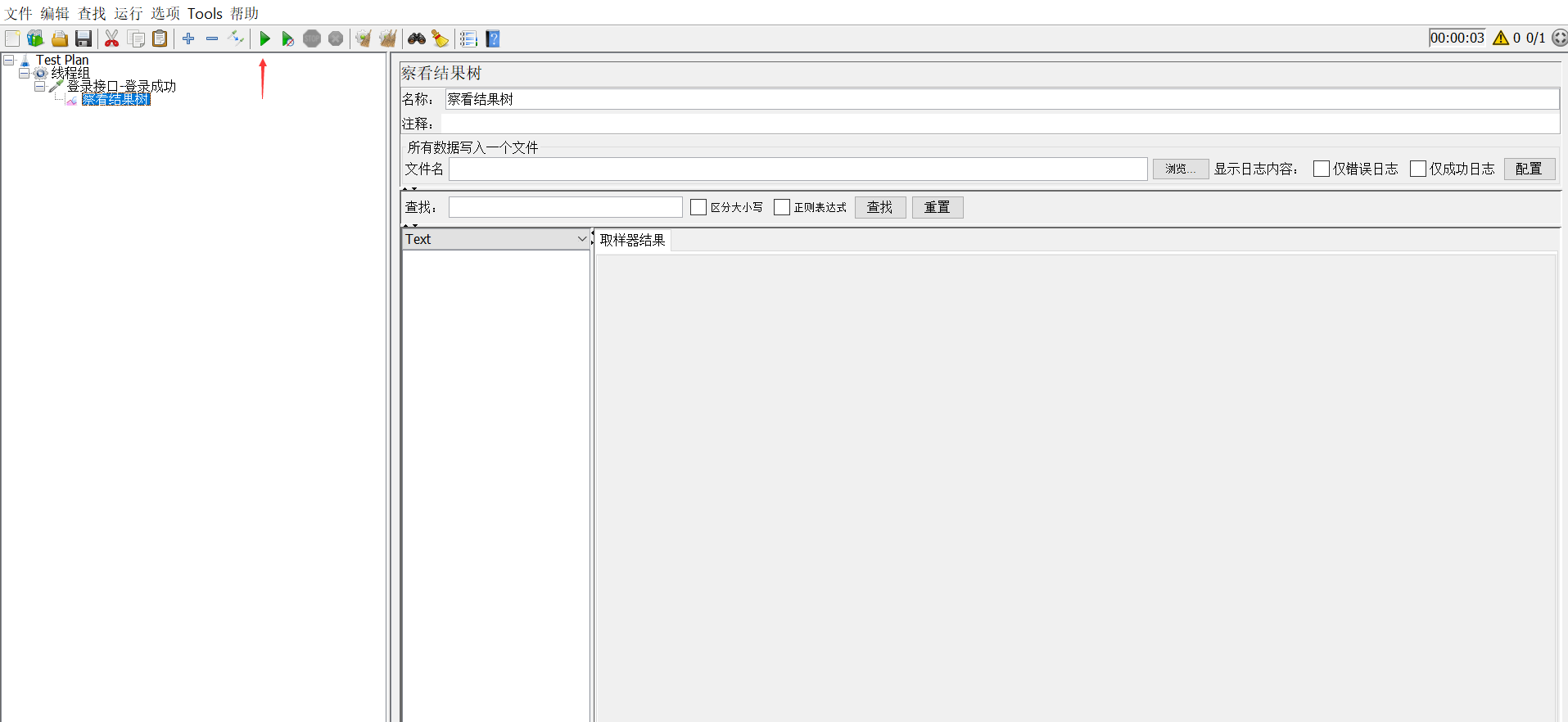
Task: Create a new test plan with New icon
Action: tap(12, 38)
